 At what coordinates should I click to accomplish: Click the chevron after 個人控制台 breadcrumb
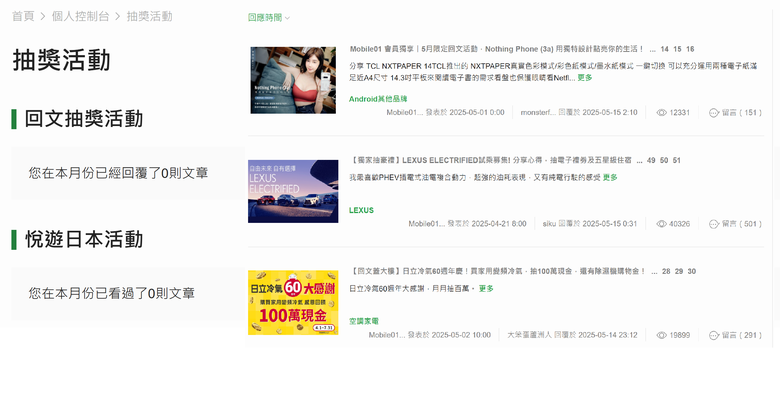118,17
